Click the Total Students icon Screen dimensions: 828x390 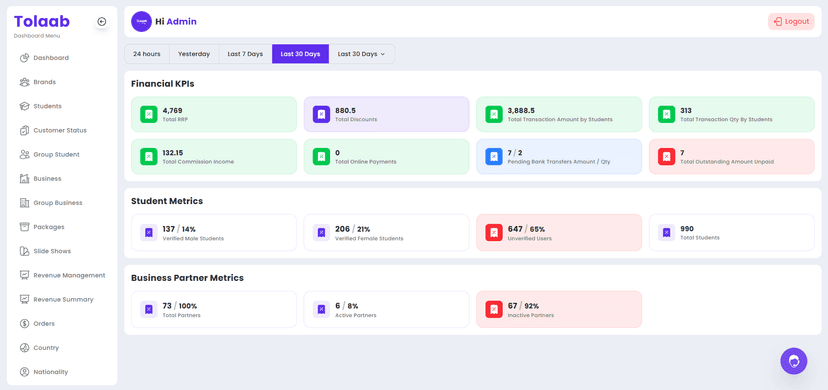pos(666,233)
